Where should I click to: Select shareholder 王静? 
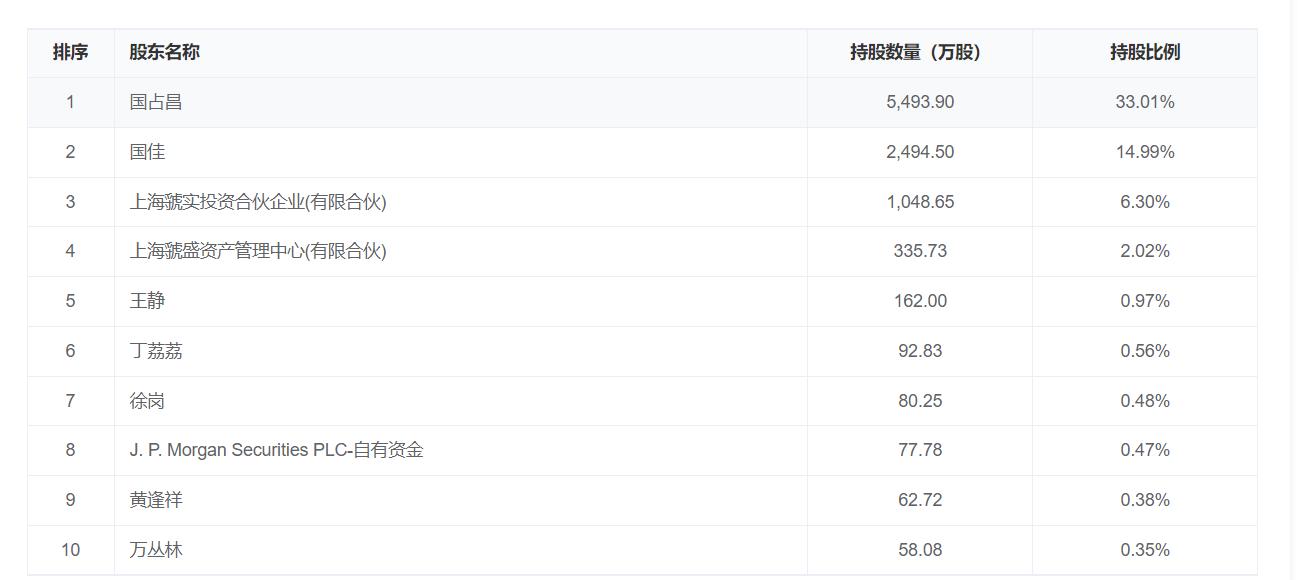pos(147,301)
